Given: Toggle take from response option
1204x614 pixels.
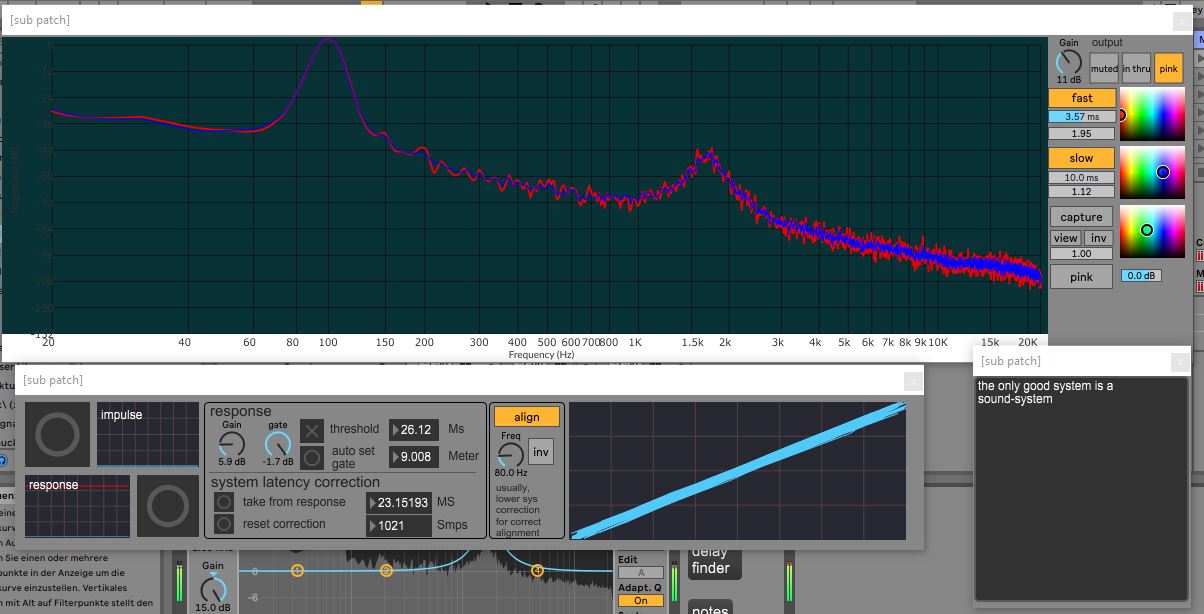Looking at the screenshot, I should (x=225, y=502).
